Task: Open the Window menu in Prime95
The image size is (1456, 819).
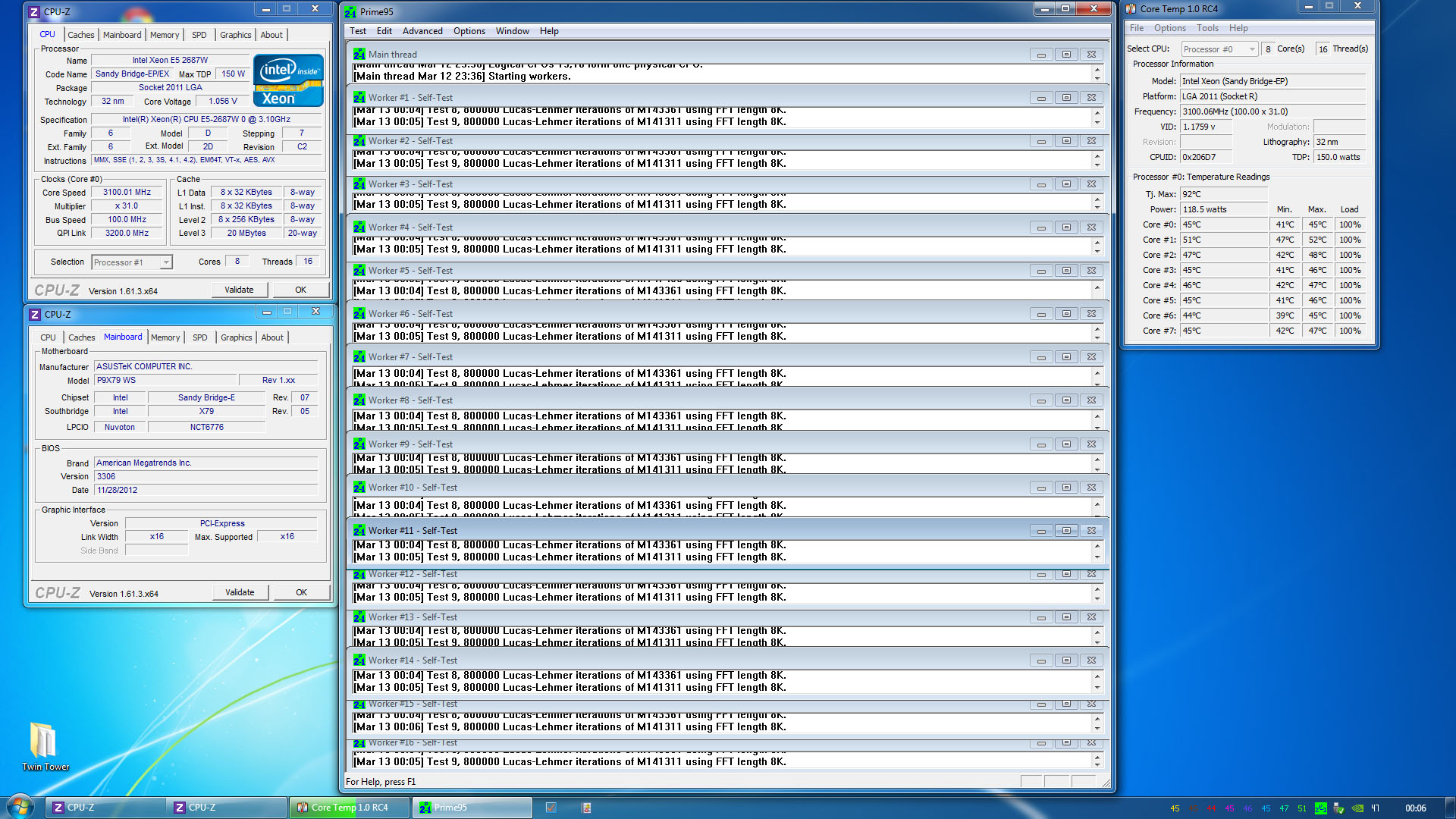Action: [x=513, y=31]
